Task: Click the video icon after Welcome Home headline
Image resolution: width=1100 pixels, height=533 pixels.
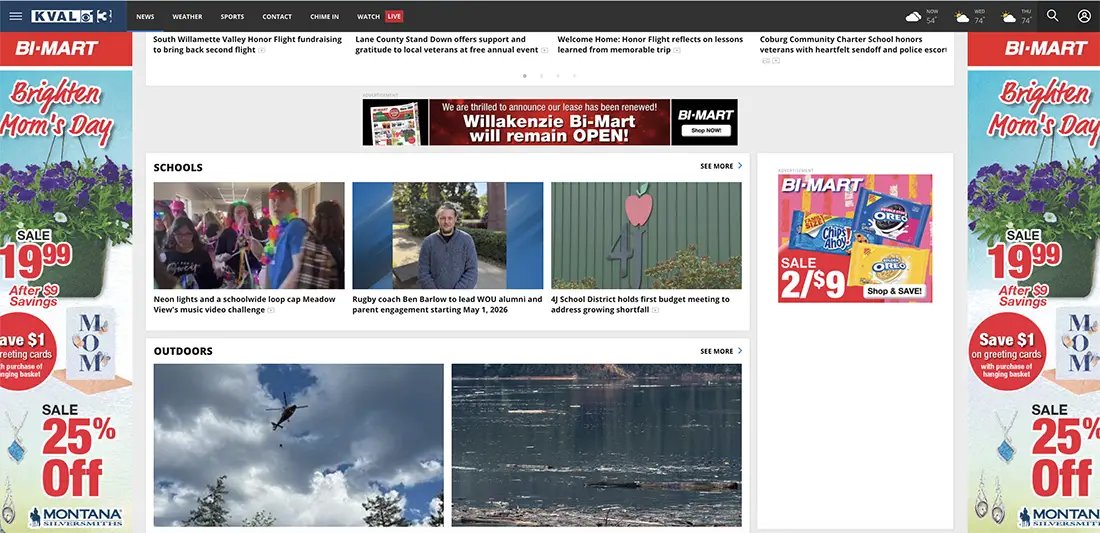Action: [x=676, y=50]
